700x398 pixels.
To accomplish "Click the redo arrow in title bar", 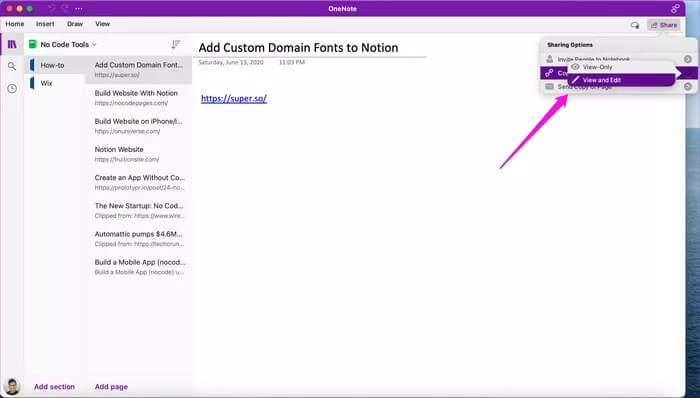I will click(x=65, y=8).
